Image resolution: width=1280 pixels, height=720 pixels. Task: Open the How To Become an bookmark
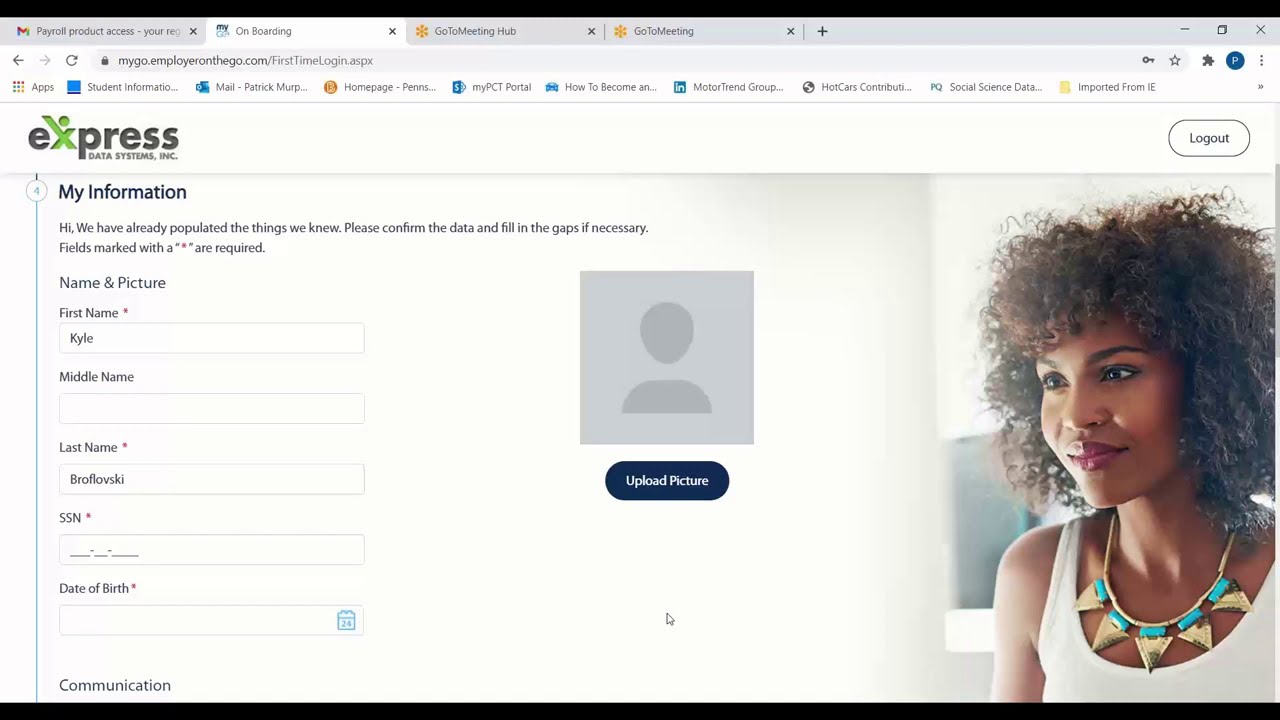tap(601, 87)
